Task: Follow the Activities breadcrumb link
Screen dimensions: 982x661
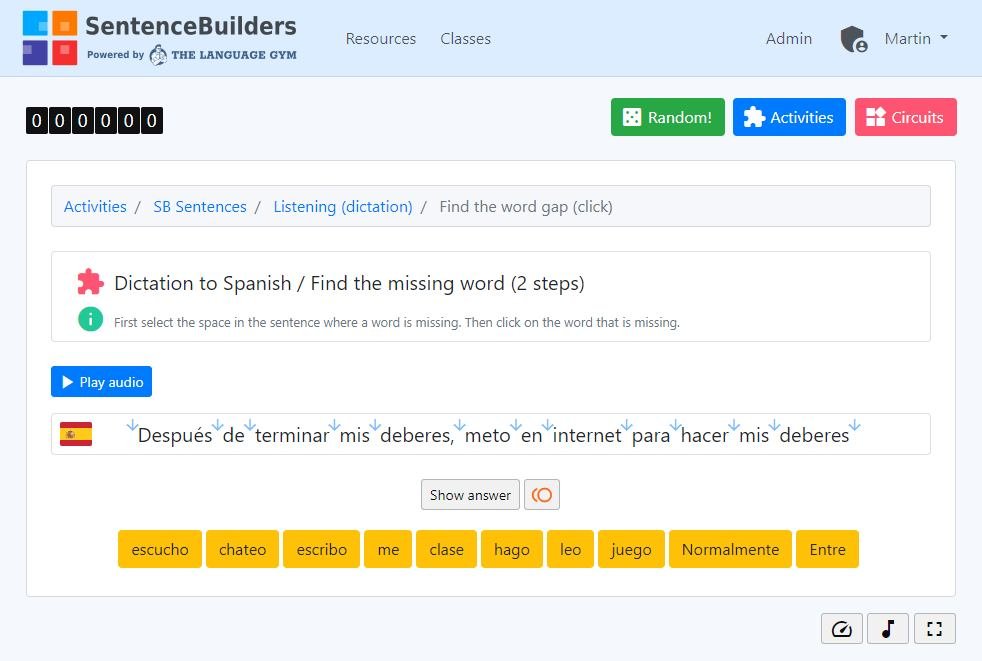Action: point(95,207)
